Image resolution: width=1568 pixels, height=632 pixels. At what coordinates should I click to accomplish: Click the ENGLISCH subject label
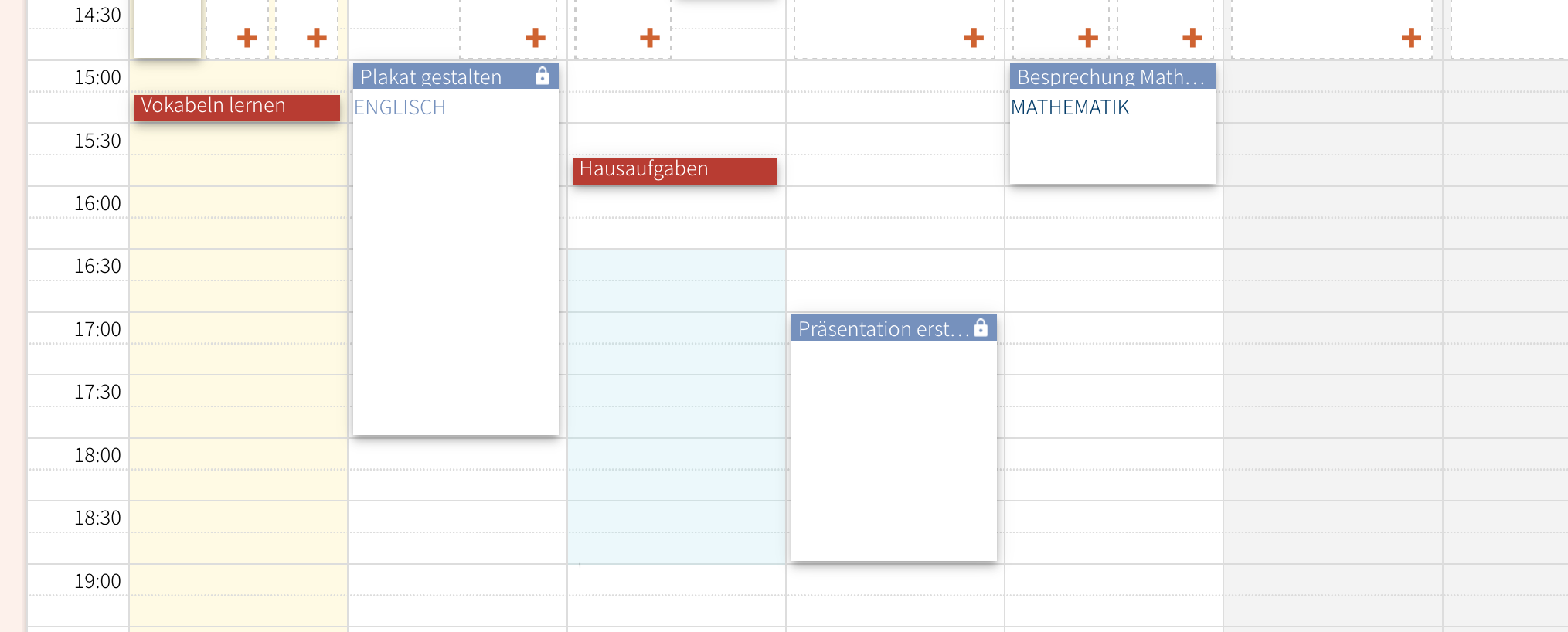(400, 108)
